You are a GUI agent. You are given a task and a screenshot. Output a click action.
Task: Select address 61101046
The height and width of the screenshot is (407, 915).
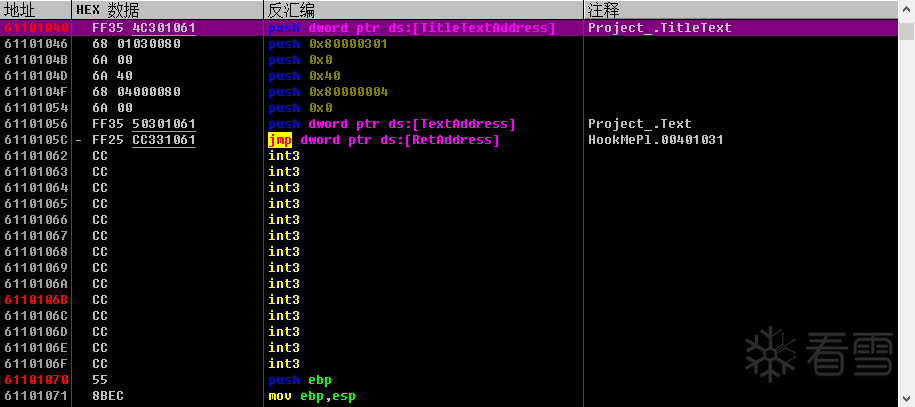pos(36,44)
